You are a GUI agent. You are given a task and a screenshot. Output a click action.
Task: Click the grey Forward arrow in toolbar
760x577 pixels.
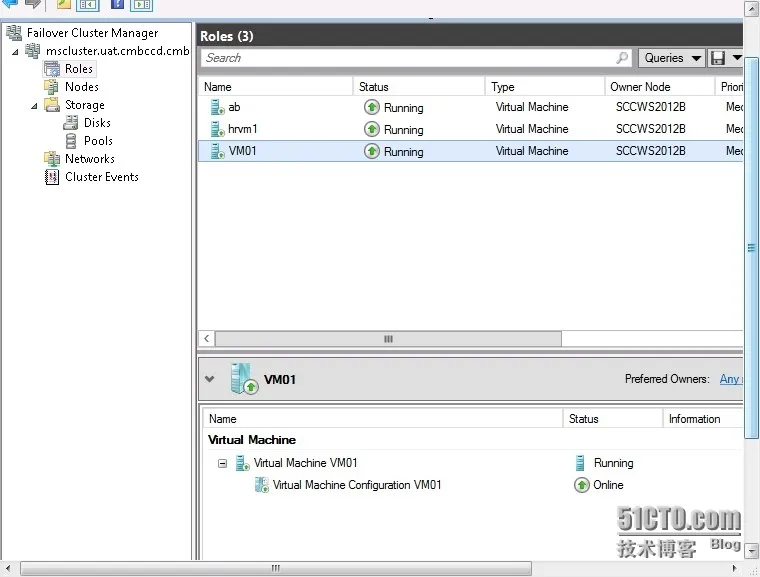(32, 4)
